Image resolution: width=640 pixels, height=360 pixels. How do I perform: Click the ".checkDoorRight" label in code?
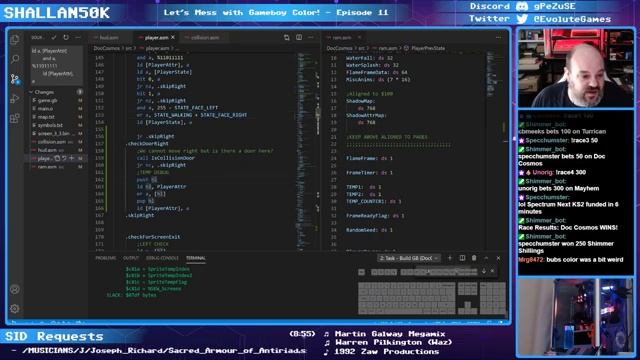click(x=147, y=144)
